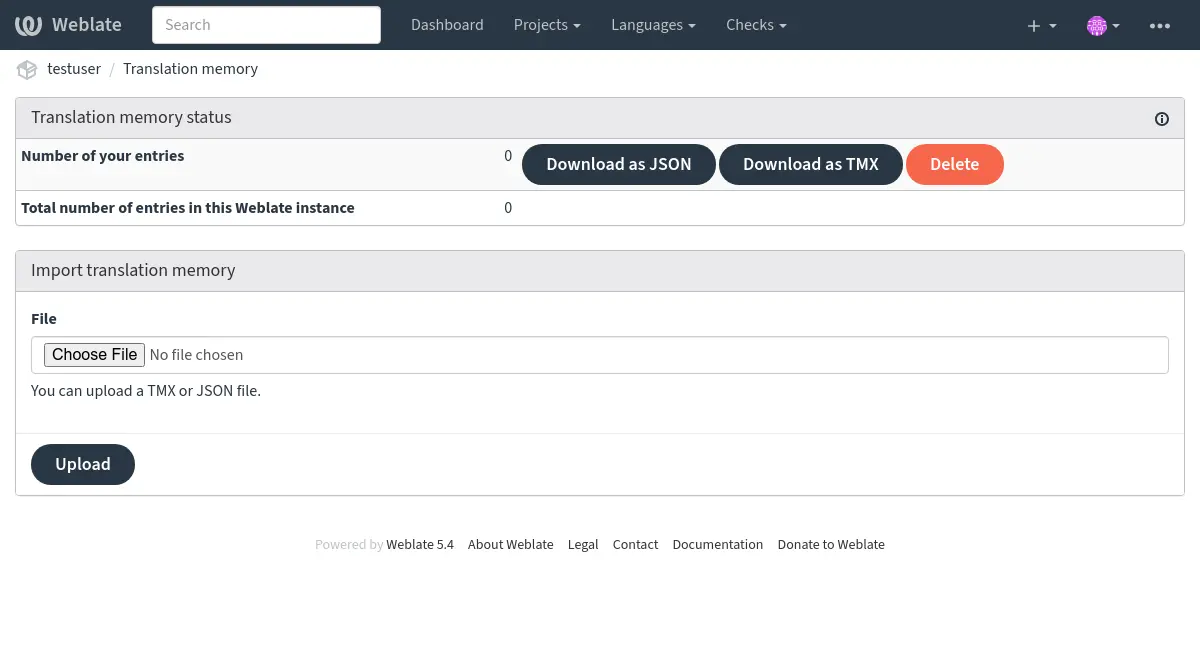The width and height of the screenshot is (1200, 666).
Task: Open Documentation footer link
Action: coord(717,545)
